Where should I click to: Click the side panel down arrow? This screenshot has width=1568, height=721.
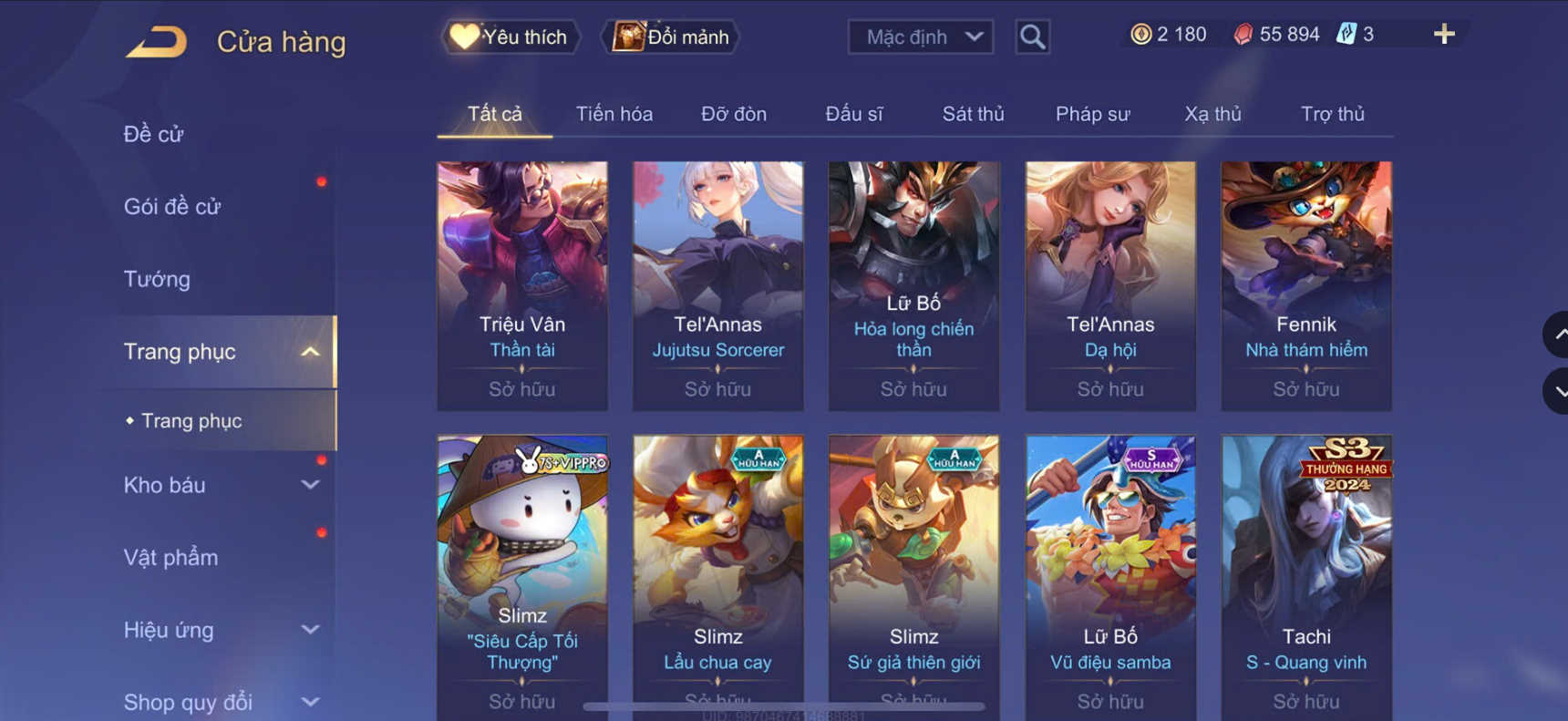click(x=1557, y=391)
